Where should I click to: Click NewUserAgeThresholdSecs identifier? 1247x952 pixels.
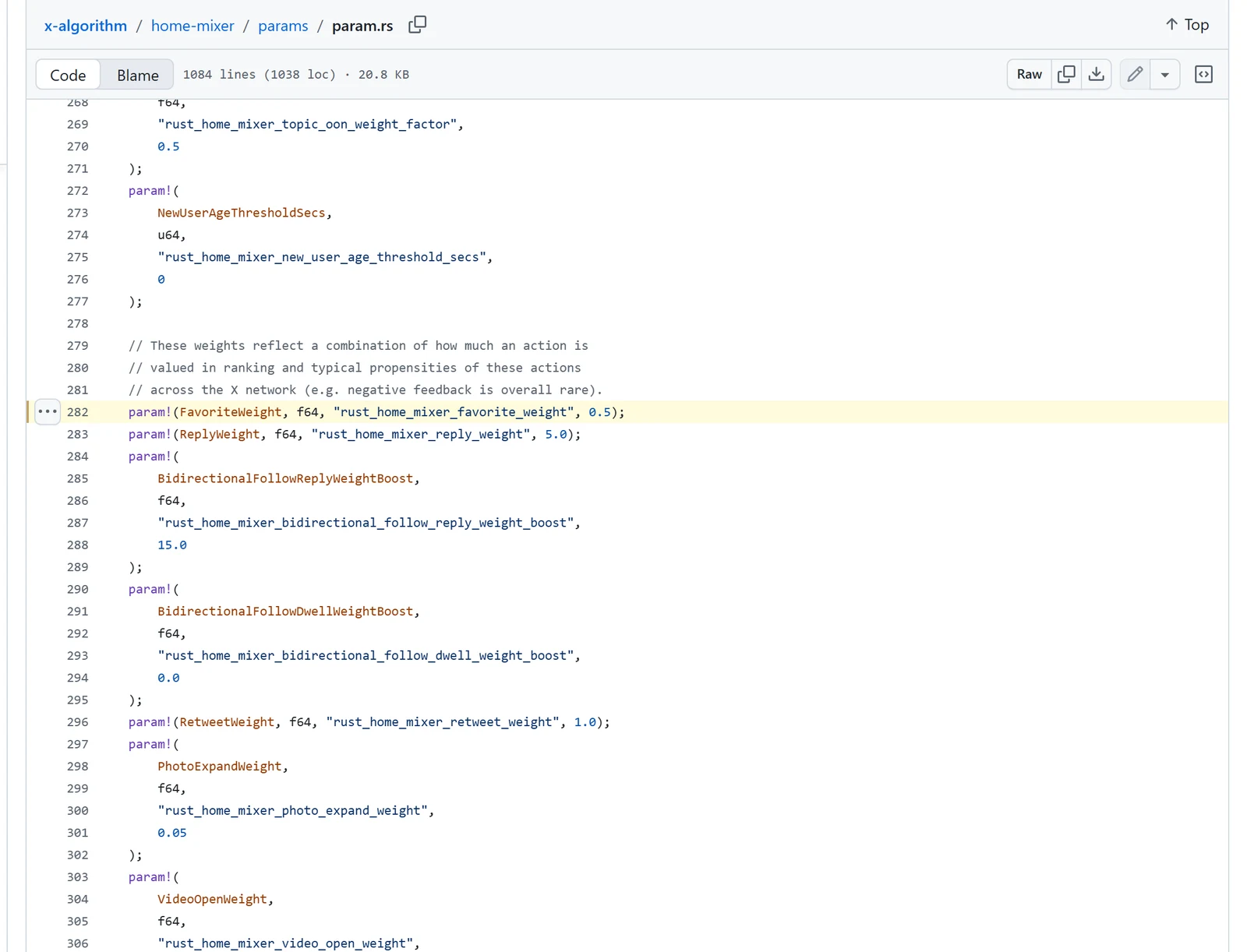[242, 213]
